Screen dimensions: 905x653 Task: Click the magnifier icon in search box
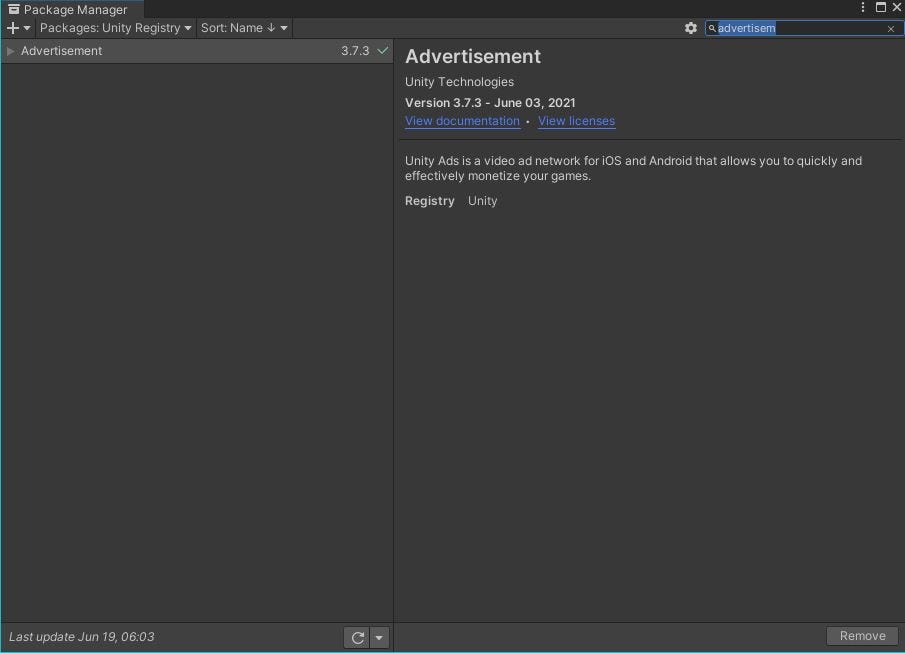pyautogui.click(x=712, y=28)
